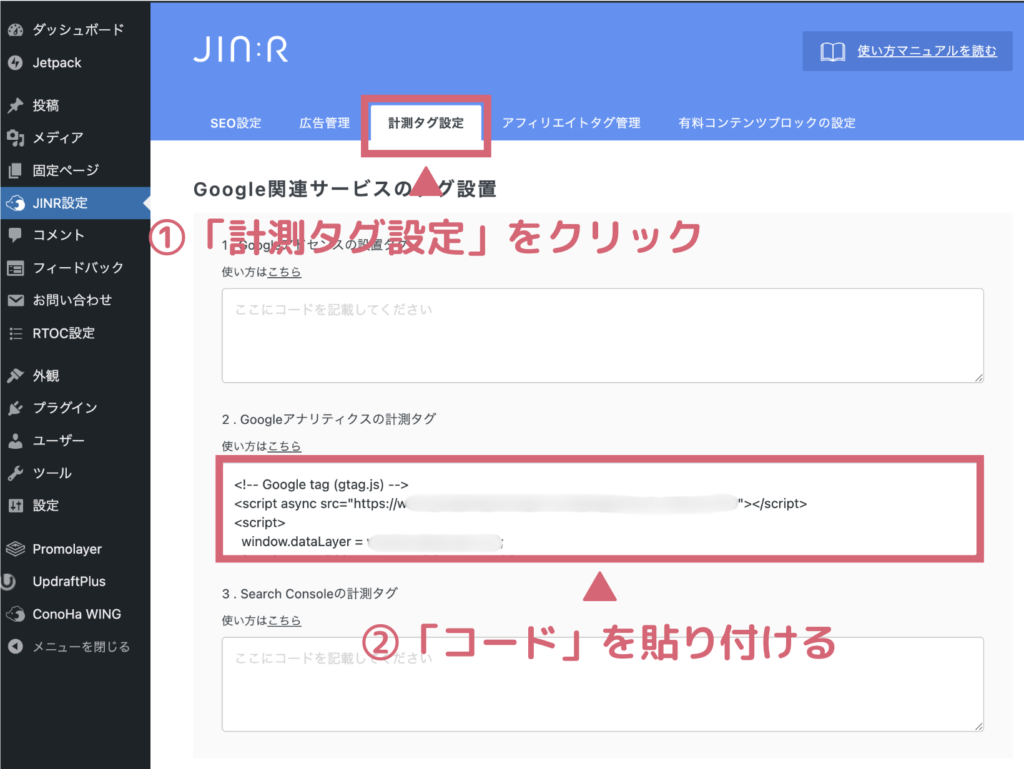Click the sliders icon beside 設定

click(x=16, y=505)
